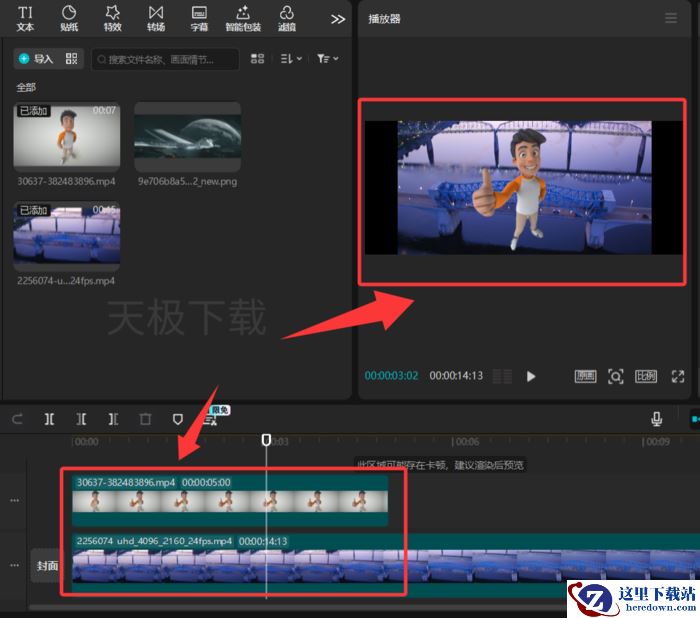Open the 智能包装 tab
700x618 pixels.
(x=243, y=19)
